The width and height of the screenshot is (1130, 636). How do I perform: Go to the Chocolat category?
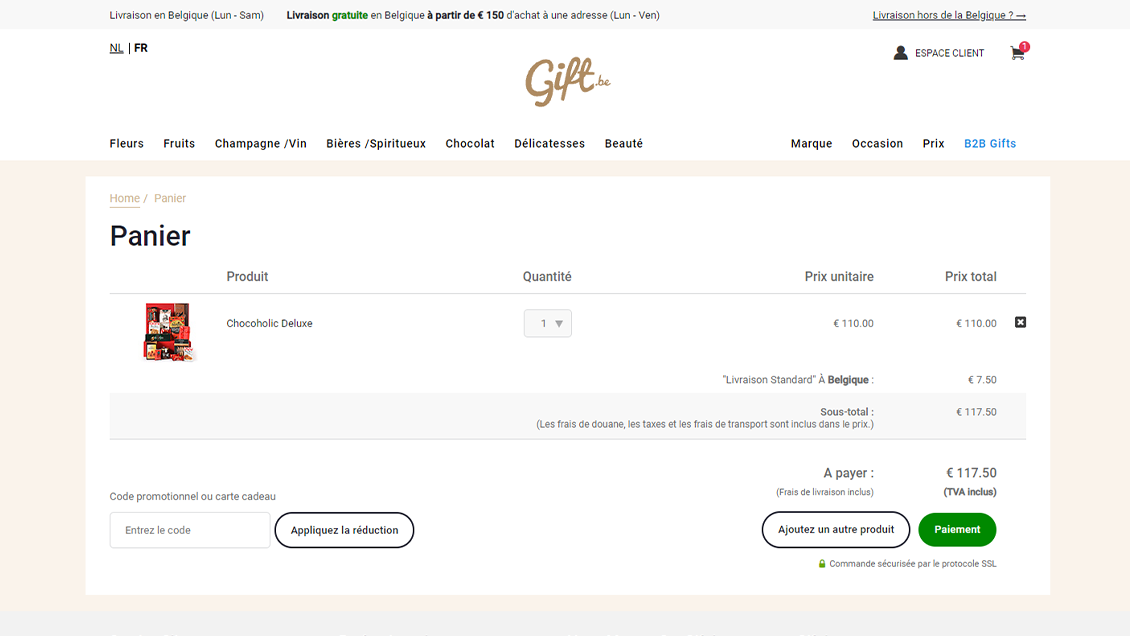point(470,144)
